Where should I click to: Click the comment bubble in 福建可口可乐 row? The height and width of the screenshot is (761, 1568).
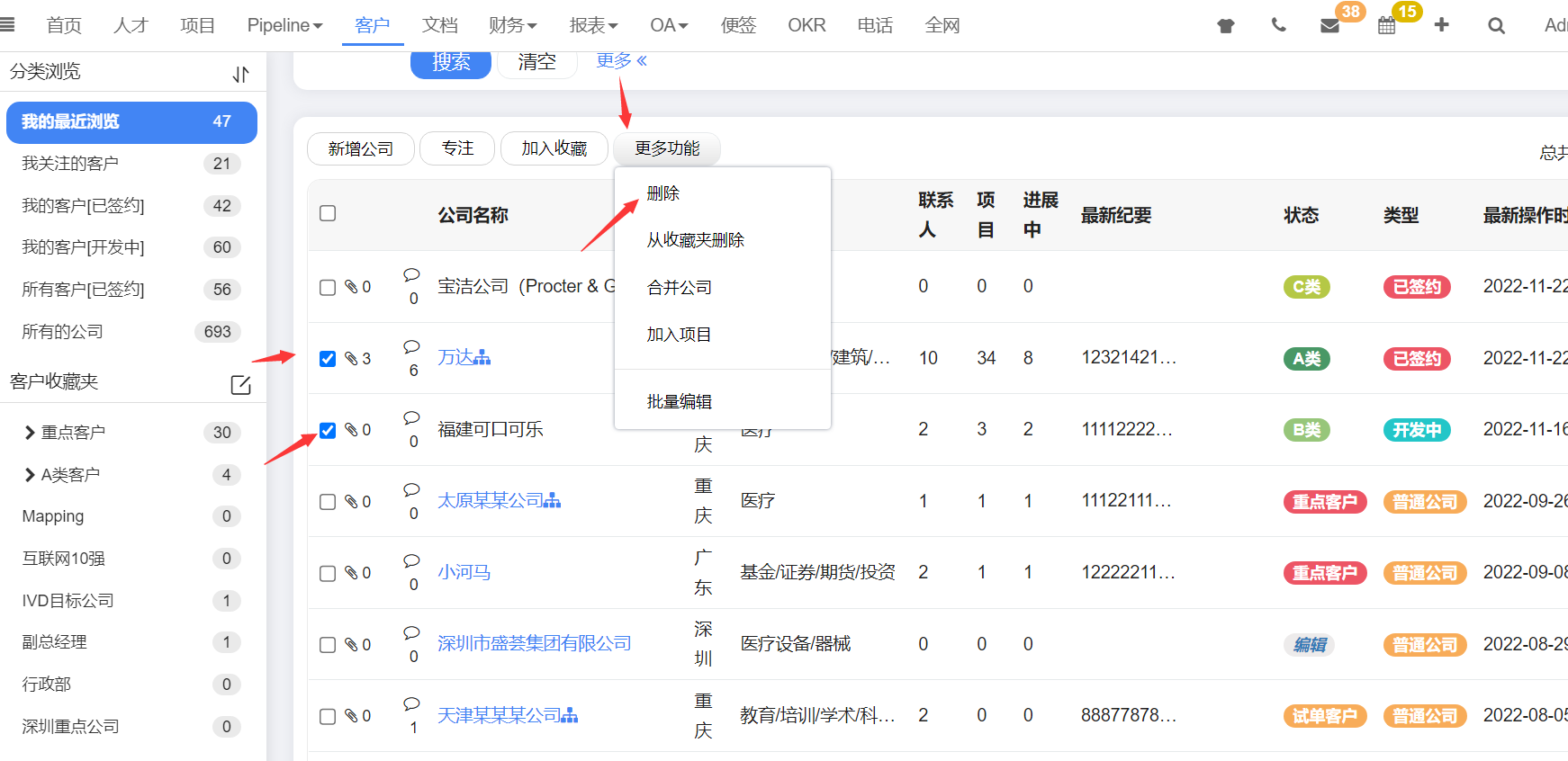tap(411, 417)
